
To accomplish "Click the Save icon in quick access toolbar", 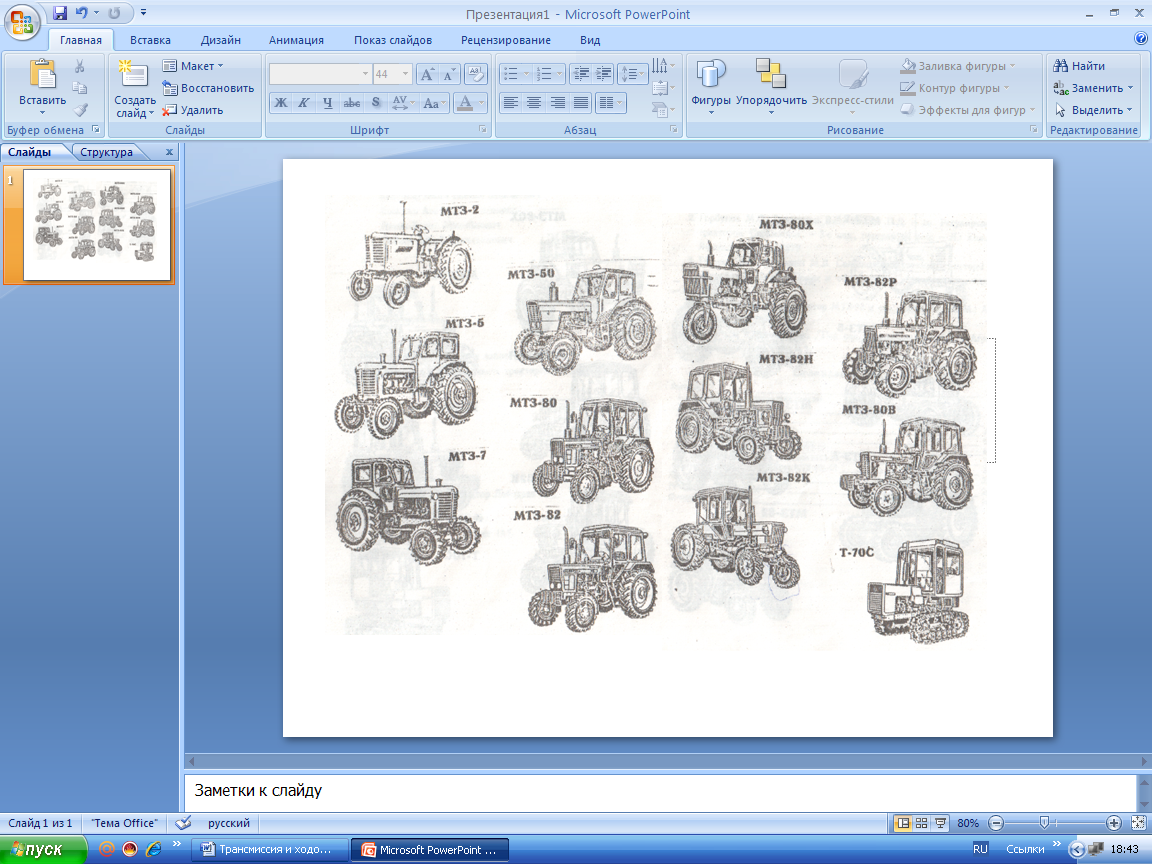I will tap(60, 13).
